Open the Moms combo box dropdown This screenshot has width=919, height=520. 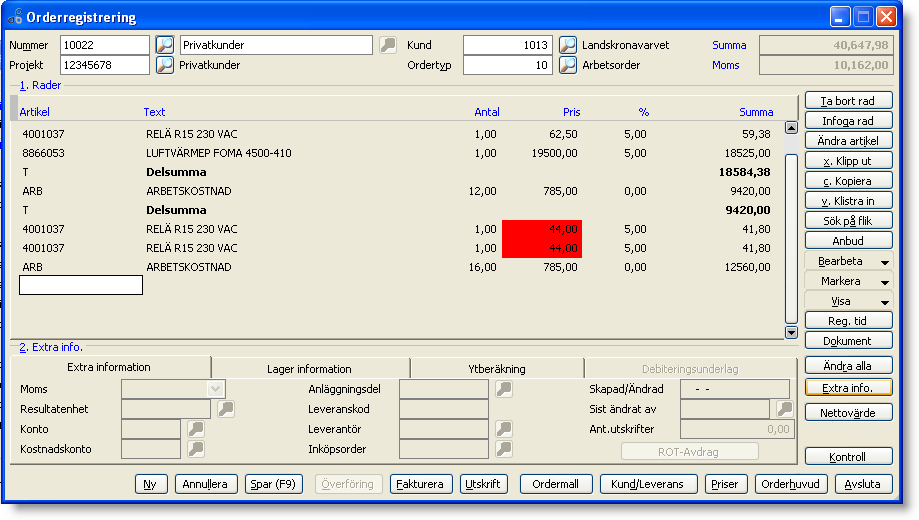click(x=215, y=389)
